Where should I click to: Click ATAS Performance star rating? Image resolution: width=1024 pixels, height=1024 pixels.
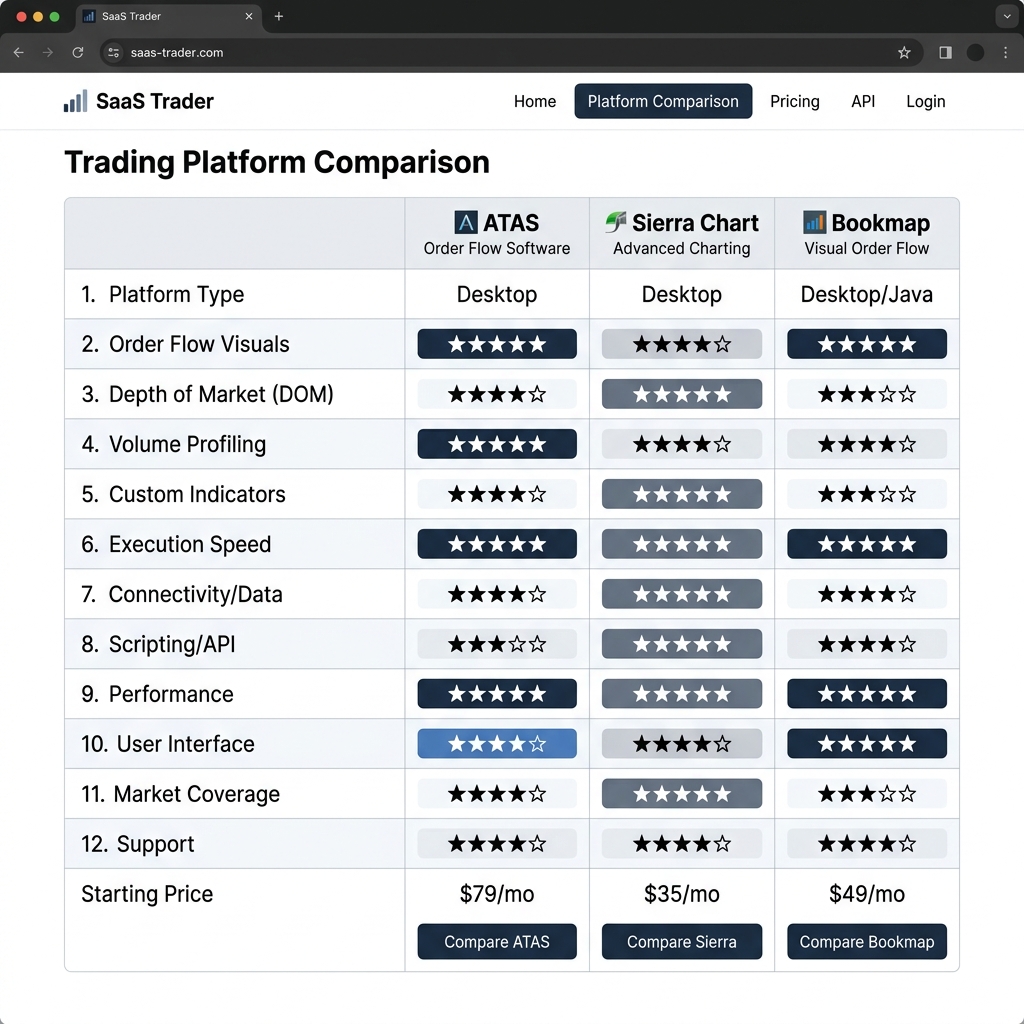(497, 694)
